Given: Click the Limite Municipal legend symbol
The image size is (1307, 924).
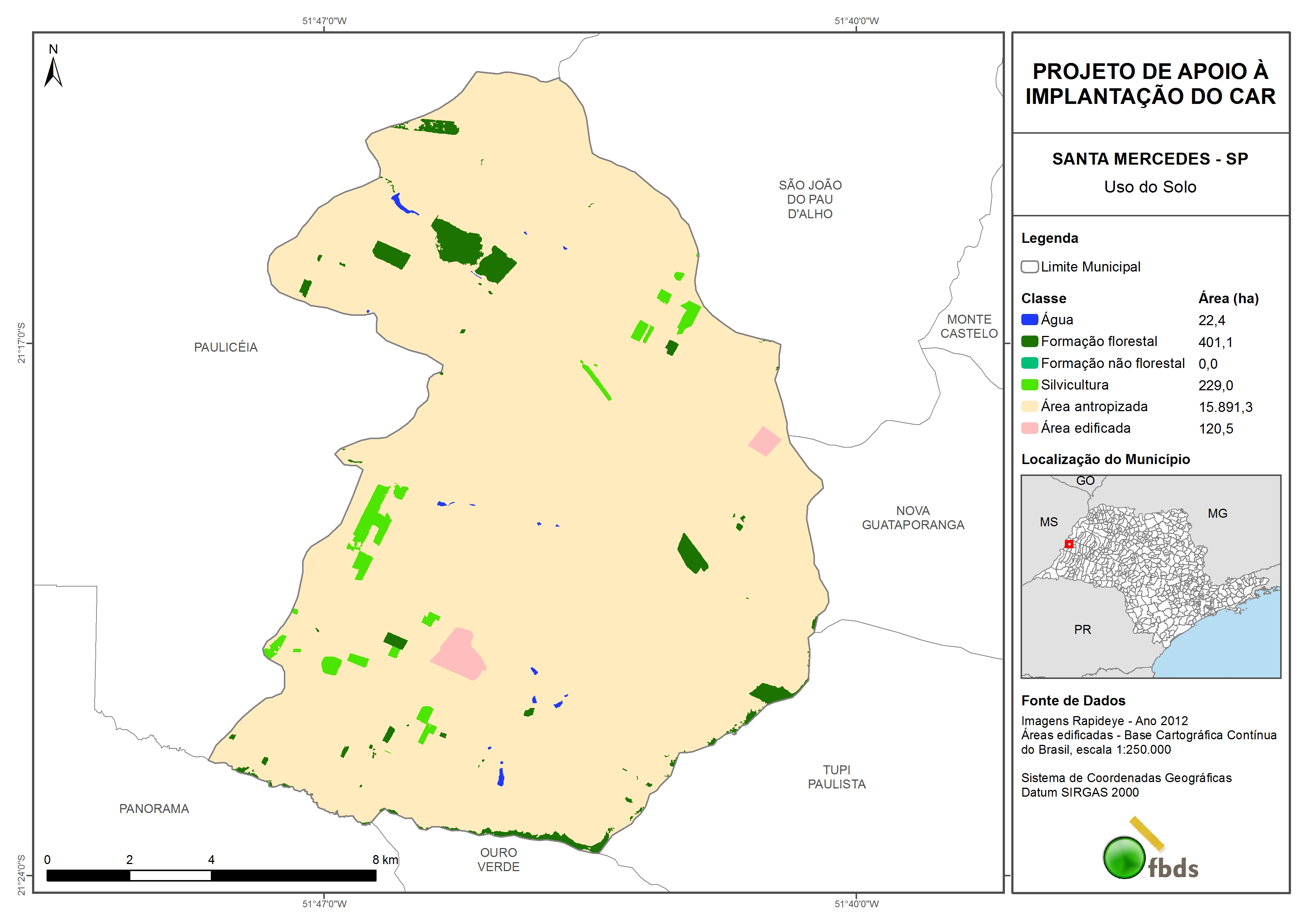Looking at the screenshot, I should click(1029, 267).
